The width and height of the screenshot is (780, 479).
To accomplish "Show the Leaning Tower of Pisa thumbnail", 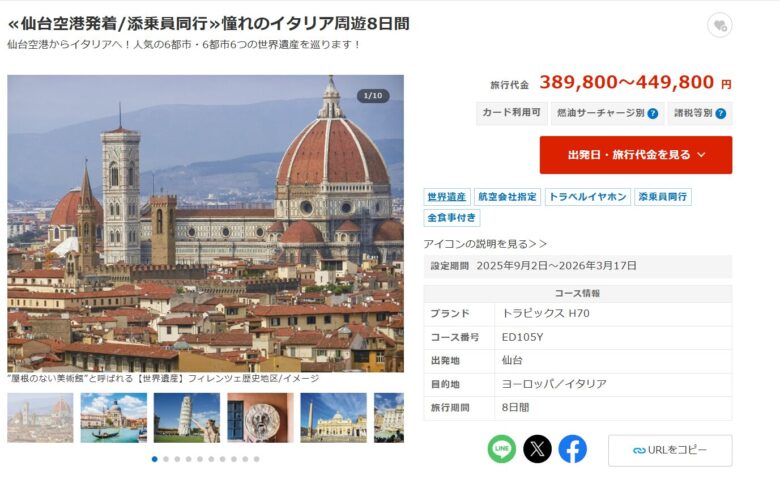I will [x=187, y=418].
